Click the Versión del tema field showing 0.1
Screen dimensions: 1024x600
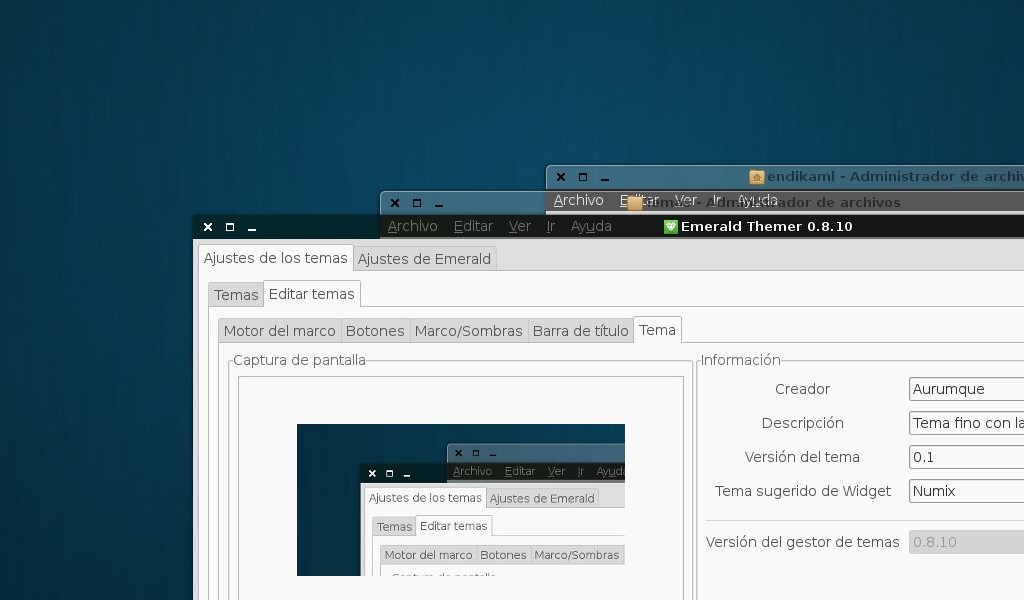(967, 457)
